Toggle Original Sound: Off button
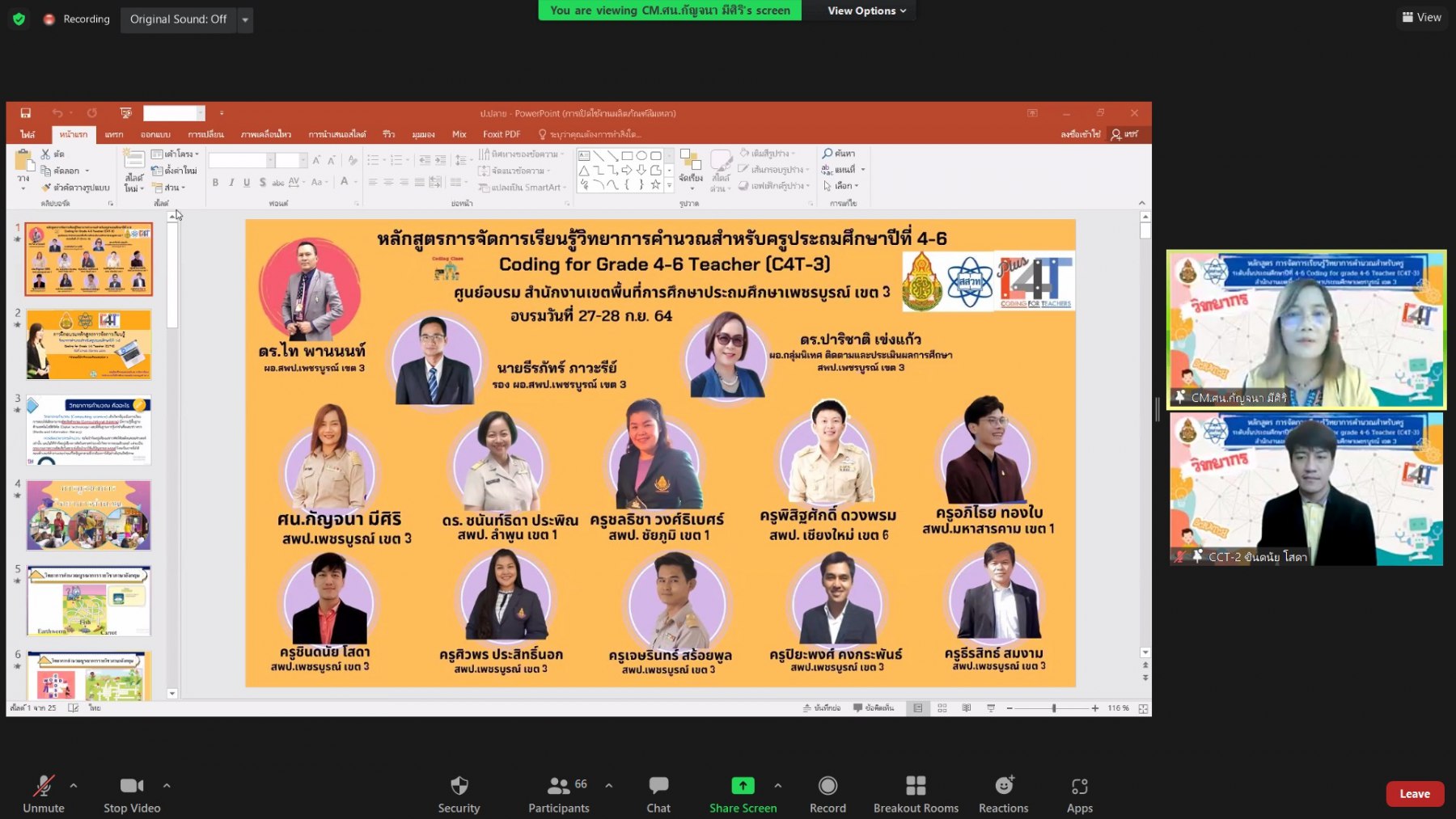 [x=178, y=19]
